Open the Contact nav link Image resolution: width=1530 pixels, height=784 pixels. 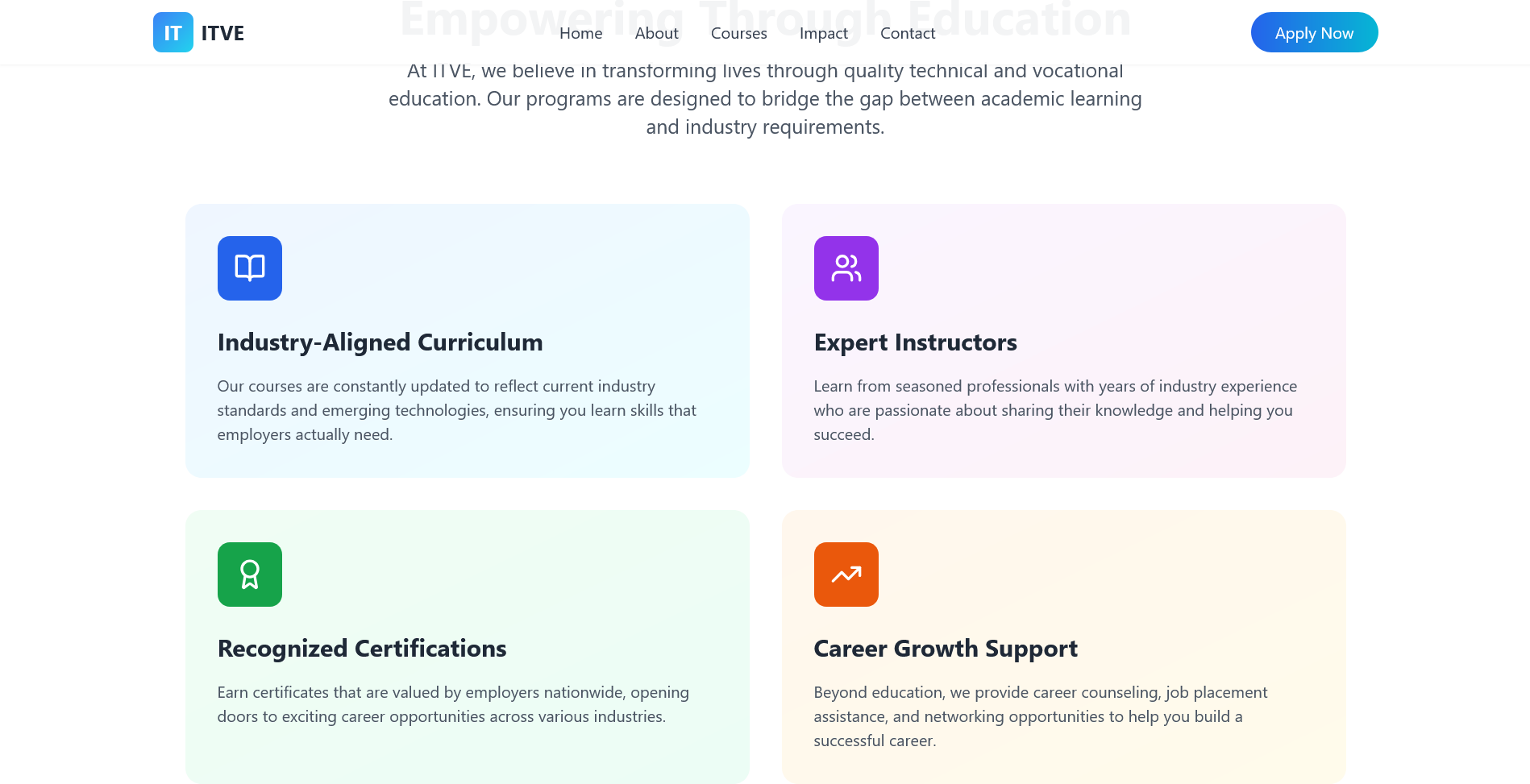[907, 33]
